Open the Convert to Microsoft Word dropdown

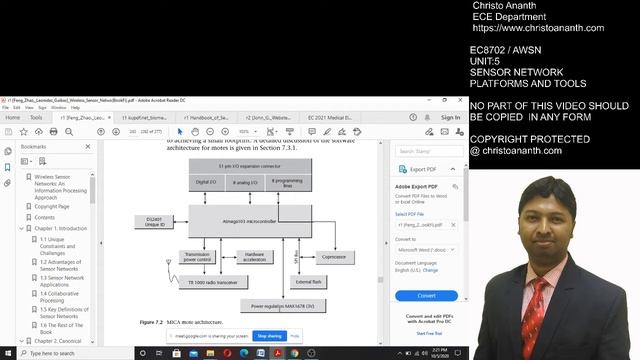pos(426,249)
